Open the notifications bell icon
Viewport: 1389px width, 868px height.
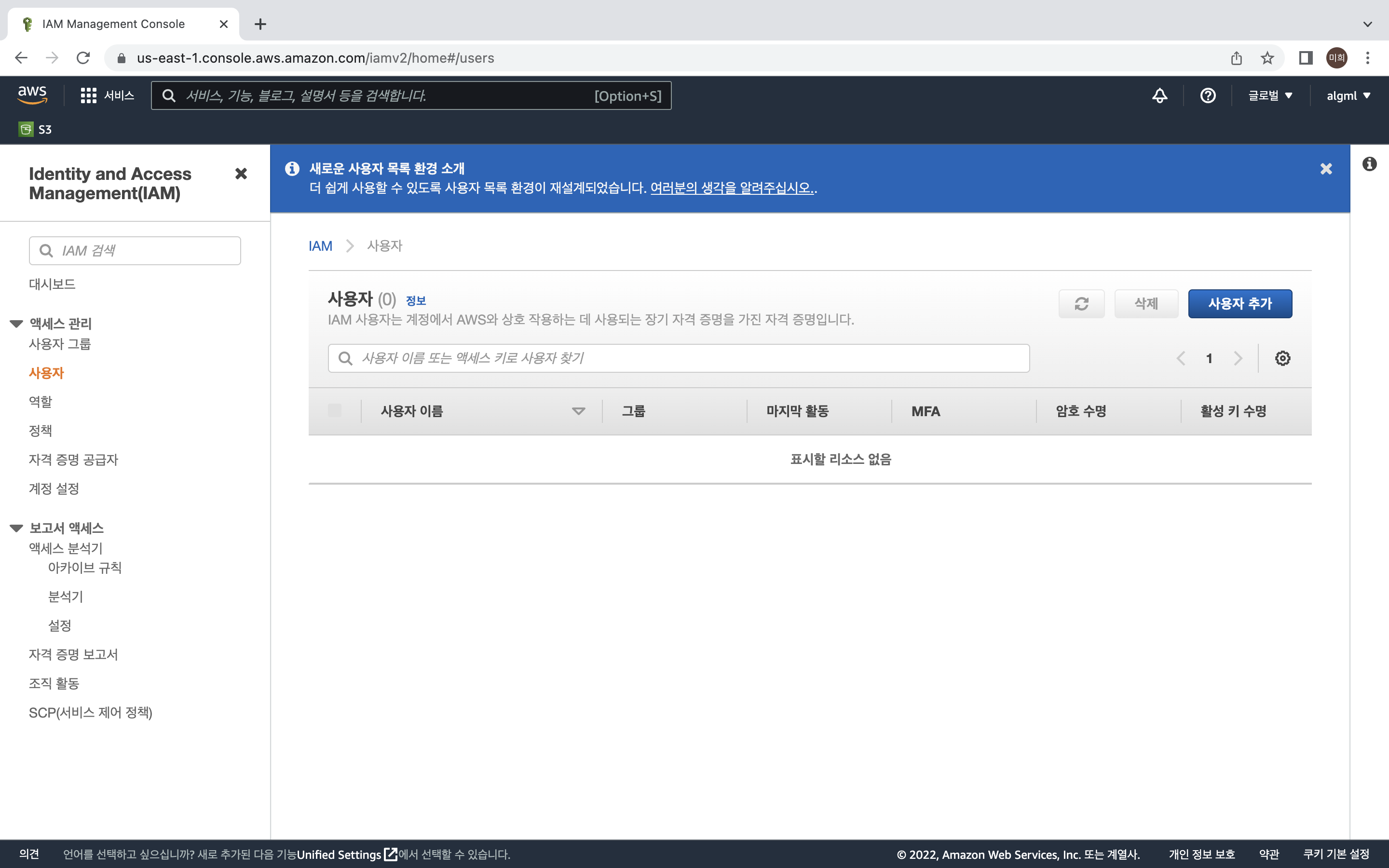click(x=1159, y=95)
